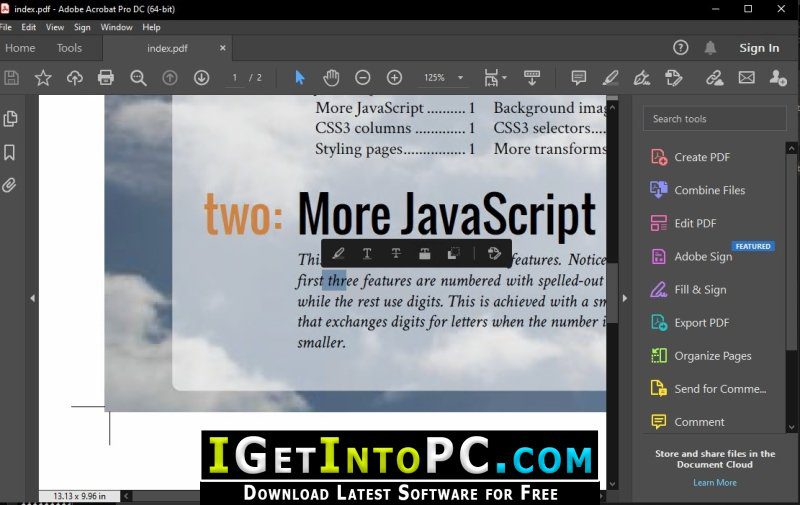Send file by email envelope icon

(746, 78)
